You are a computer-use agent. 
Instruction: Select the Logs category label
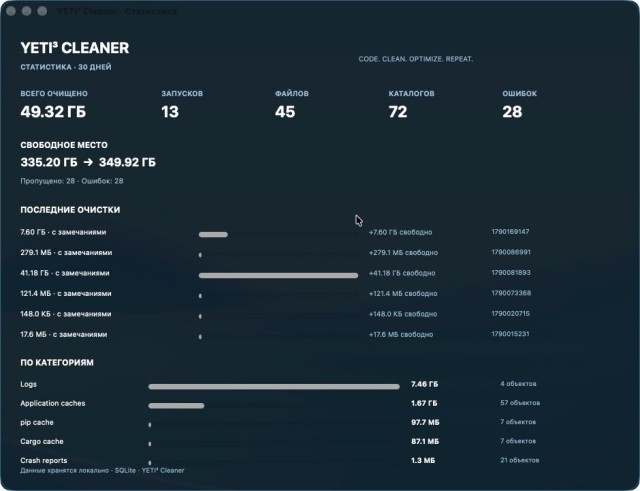(29, 384)
